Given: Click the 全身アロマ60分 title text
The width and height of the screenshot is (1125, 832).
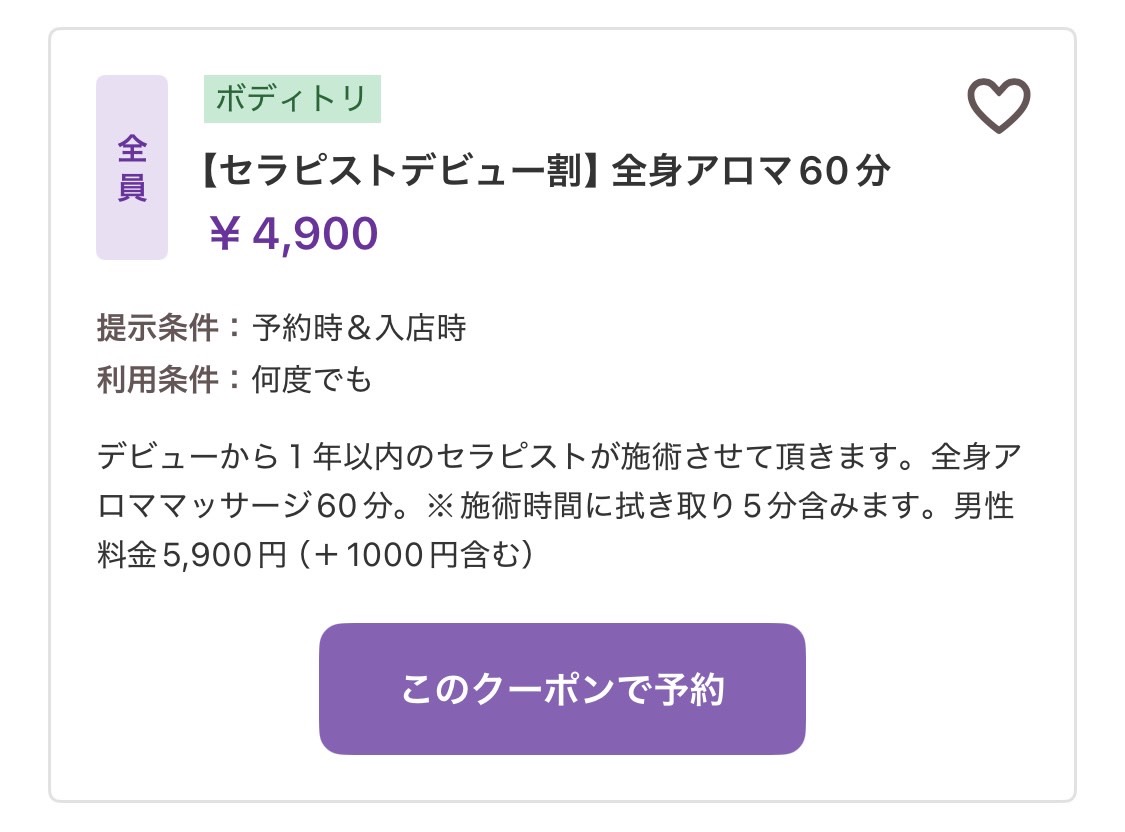Looking at the screenshot, I should [x=749, y=172].
